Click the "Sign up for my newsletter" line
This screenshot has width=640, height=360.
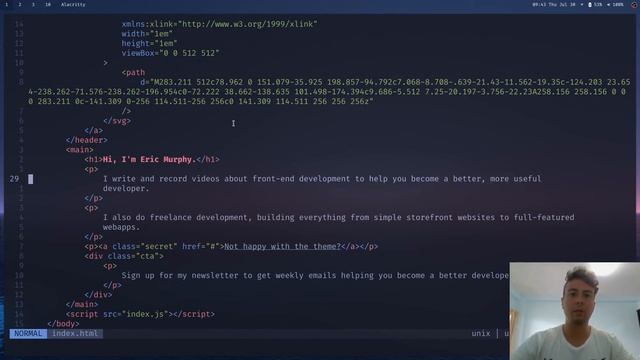[x=315, y=276]
